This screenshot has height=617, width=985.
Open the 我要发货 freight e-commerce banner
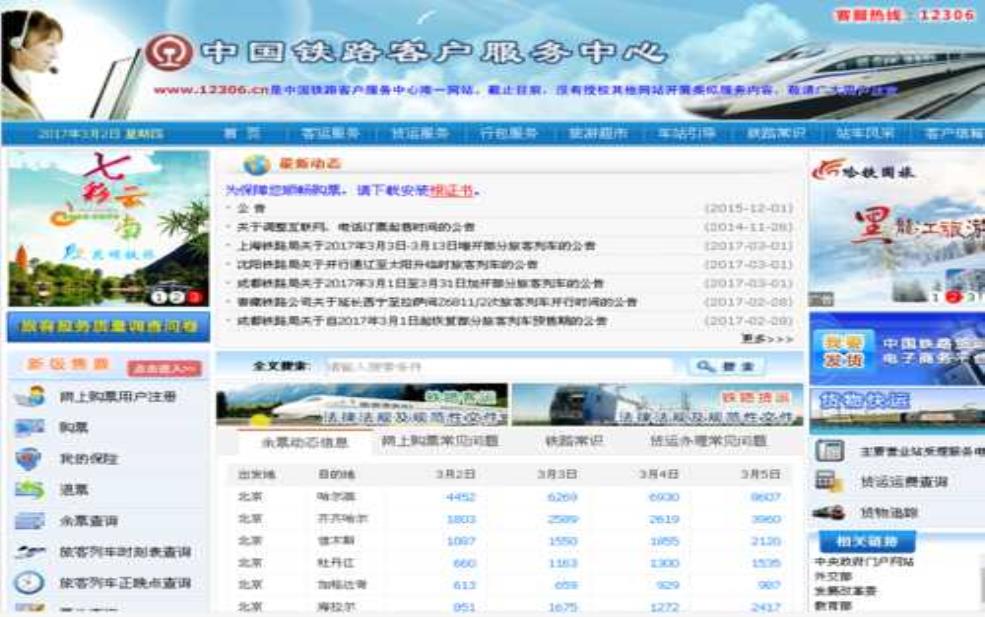(x=897, y=349)
